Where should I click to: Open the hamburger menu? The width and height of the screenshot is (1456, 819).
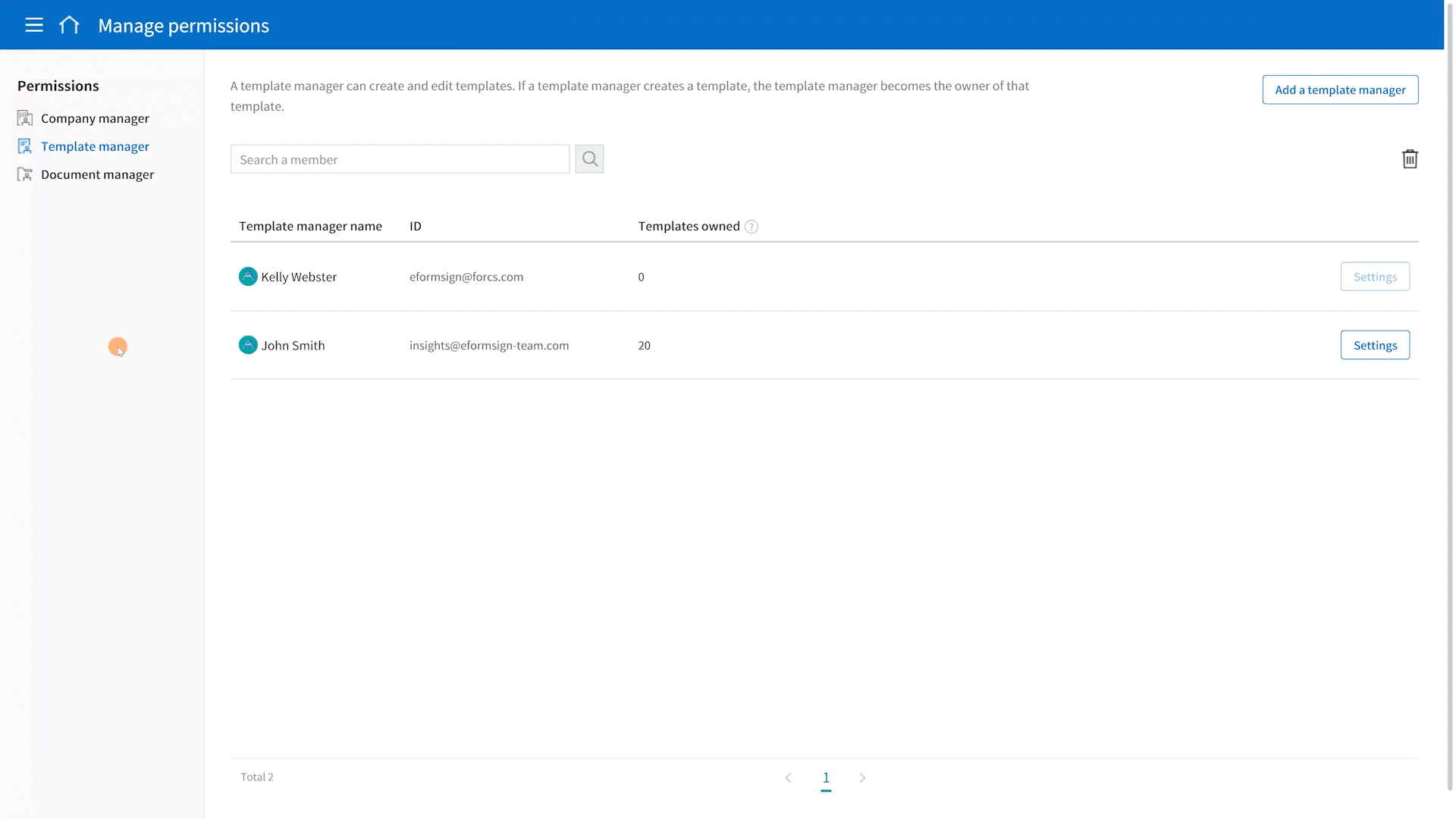click(34, 25)
